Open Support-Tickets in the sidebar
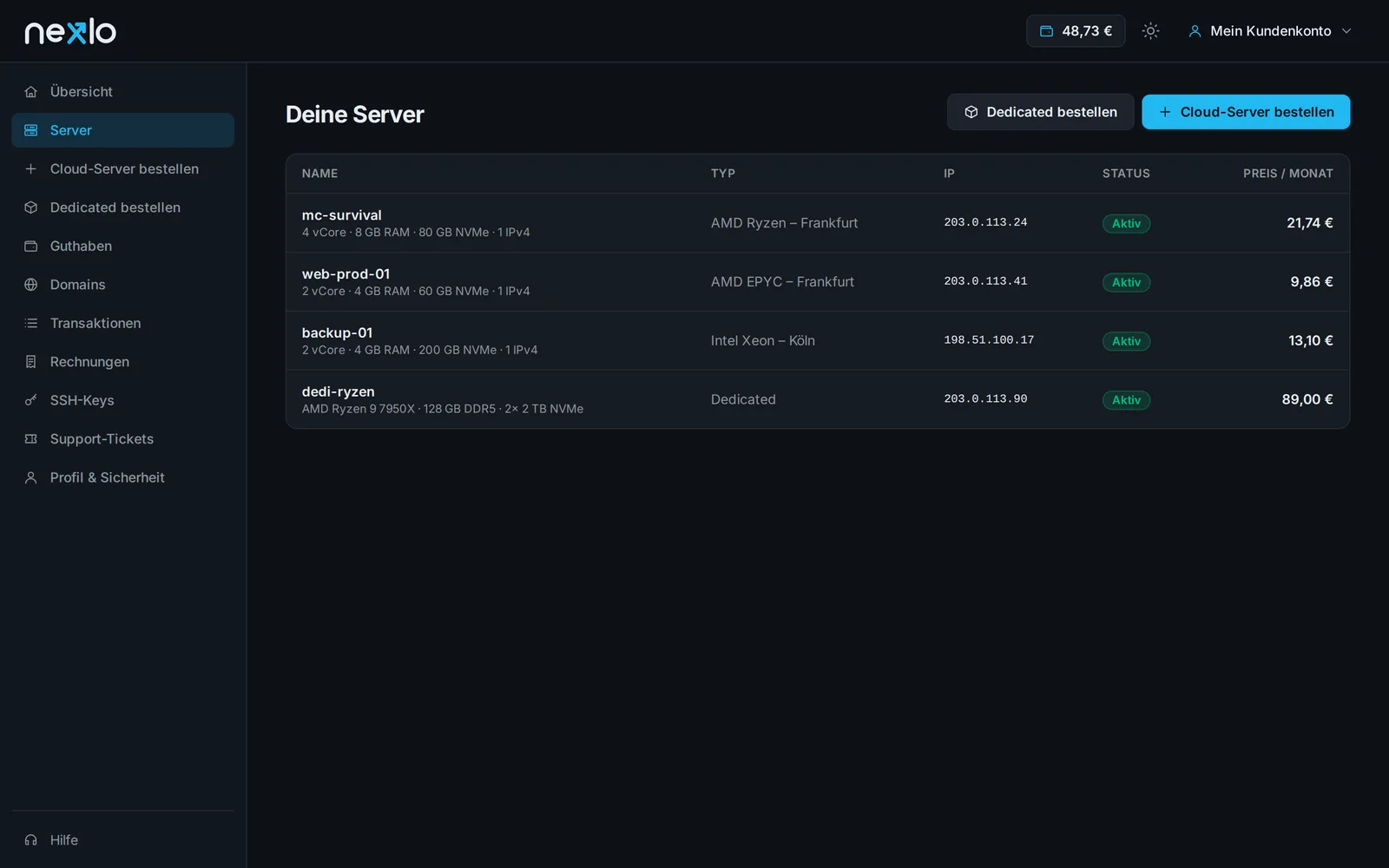This screenshot has width=1389, height=868. 123,439
